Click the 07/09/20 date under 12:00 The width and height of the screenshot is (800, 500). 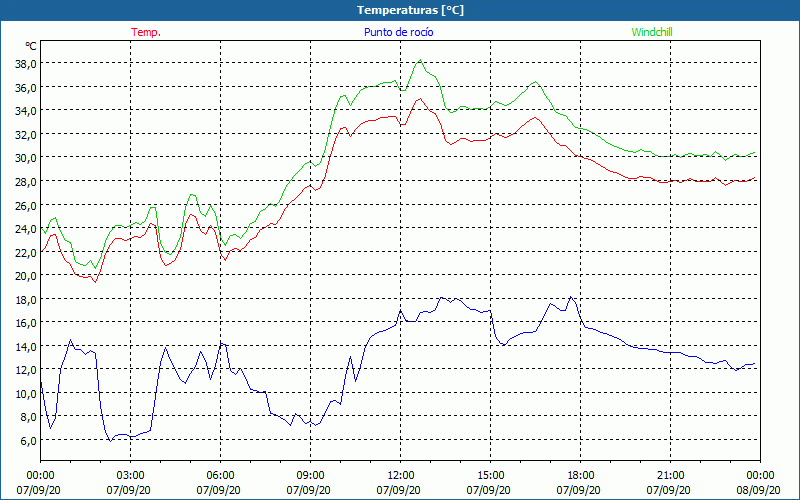[x=398, y=490]
